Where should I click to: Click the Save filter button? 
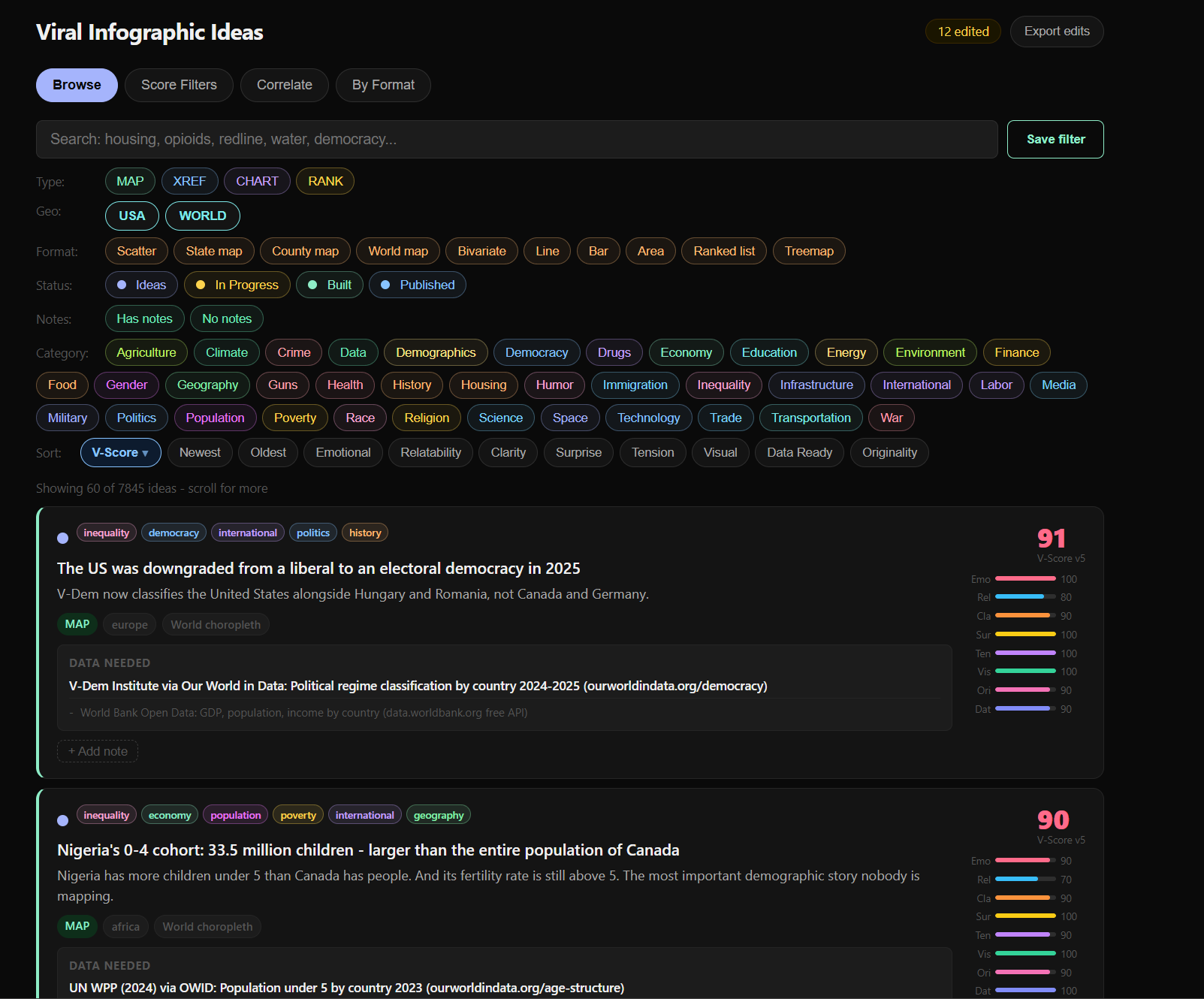pos(1055,139)
